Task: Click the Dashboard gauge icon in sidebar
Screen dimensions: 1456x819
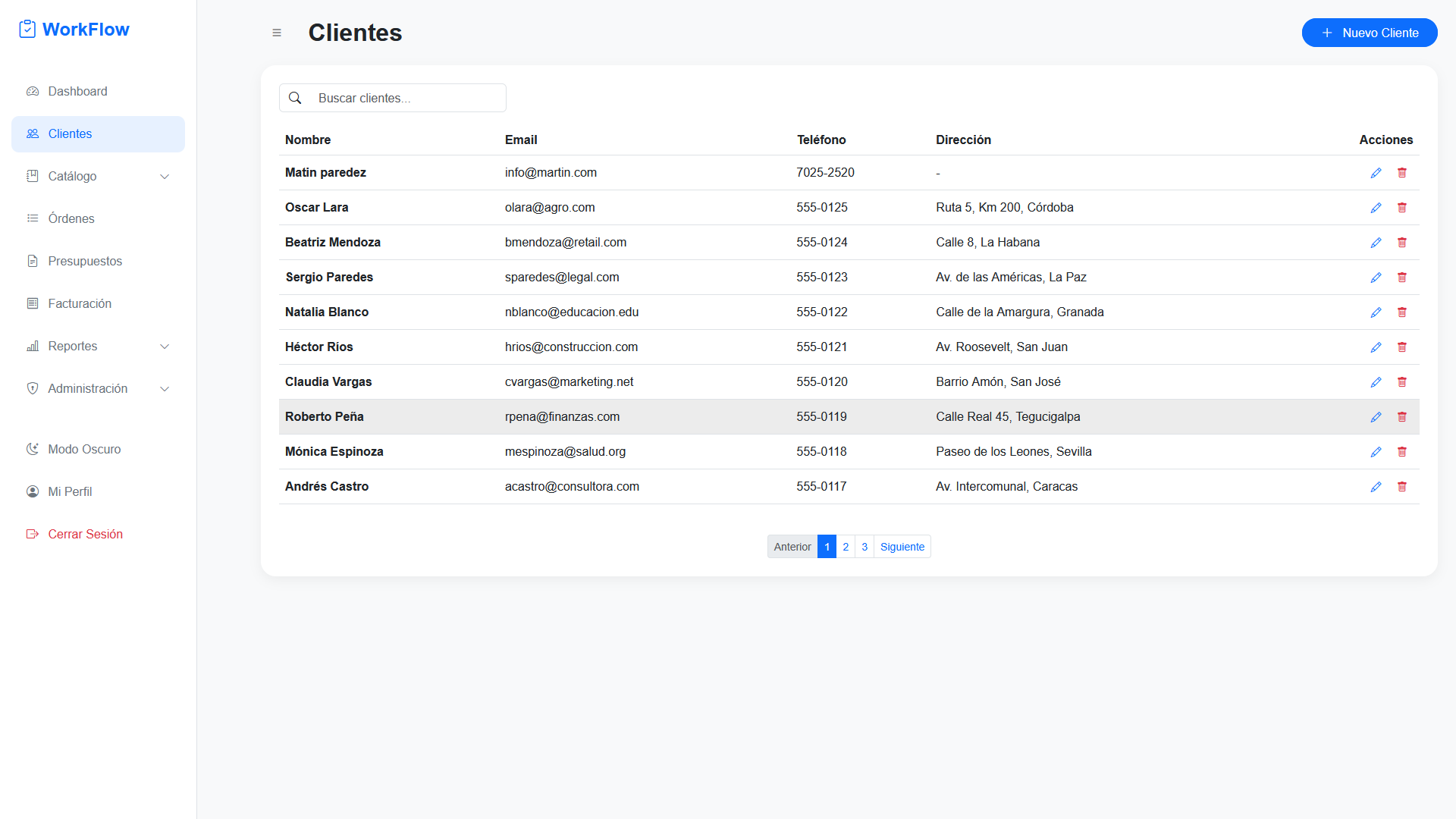Action: point(33,91)
